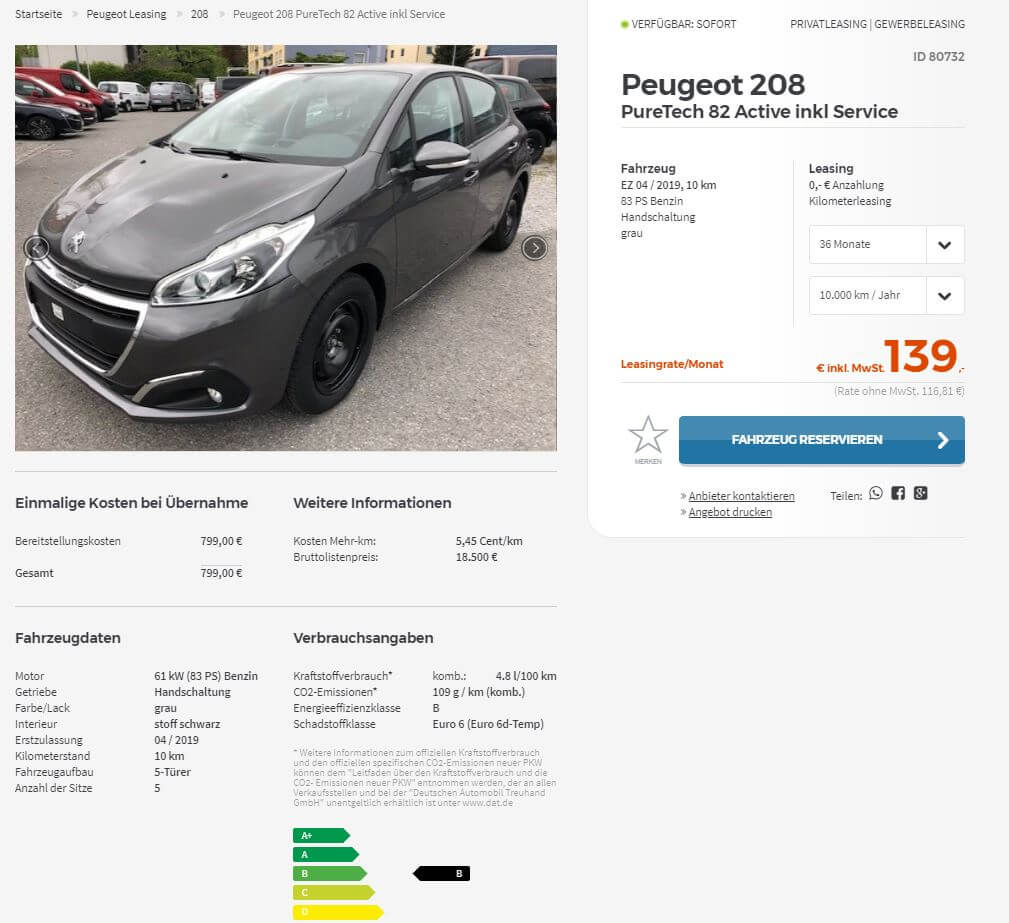1009x923 pixels.
Task: Click the Merken star icon
Action: [x=648, y=435]
